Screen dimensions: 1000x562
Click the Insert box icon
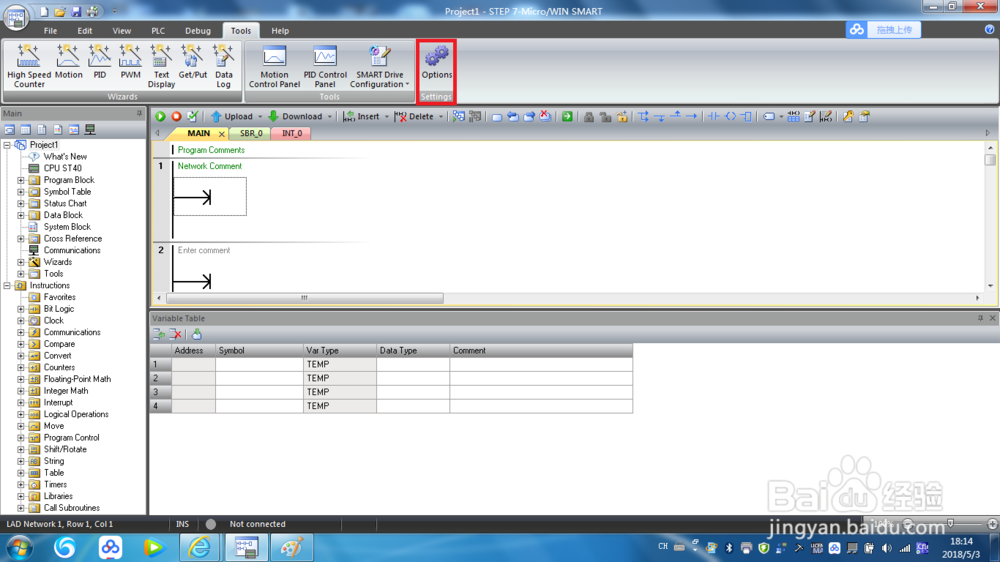[746, 116]
